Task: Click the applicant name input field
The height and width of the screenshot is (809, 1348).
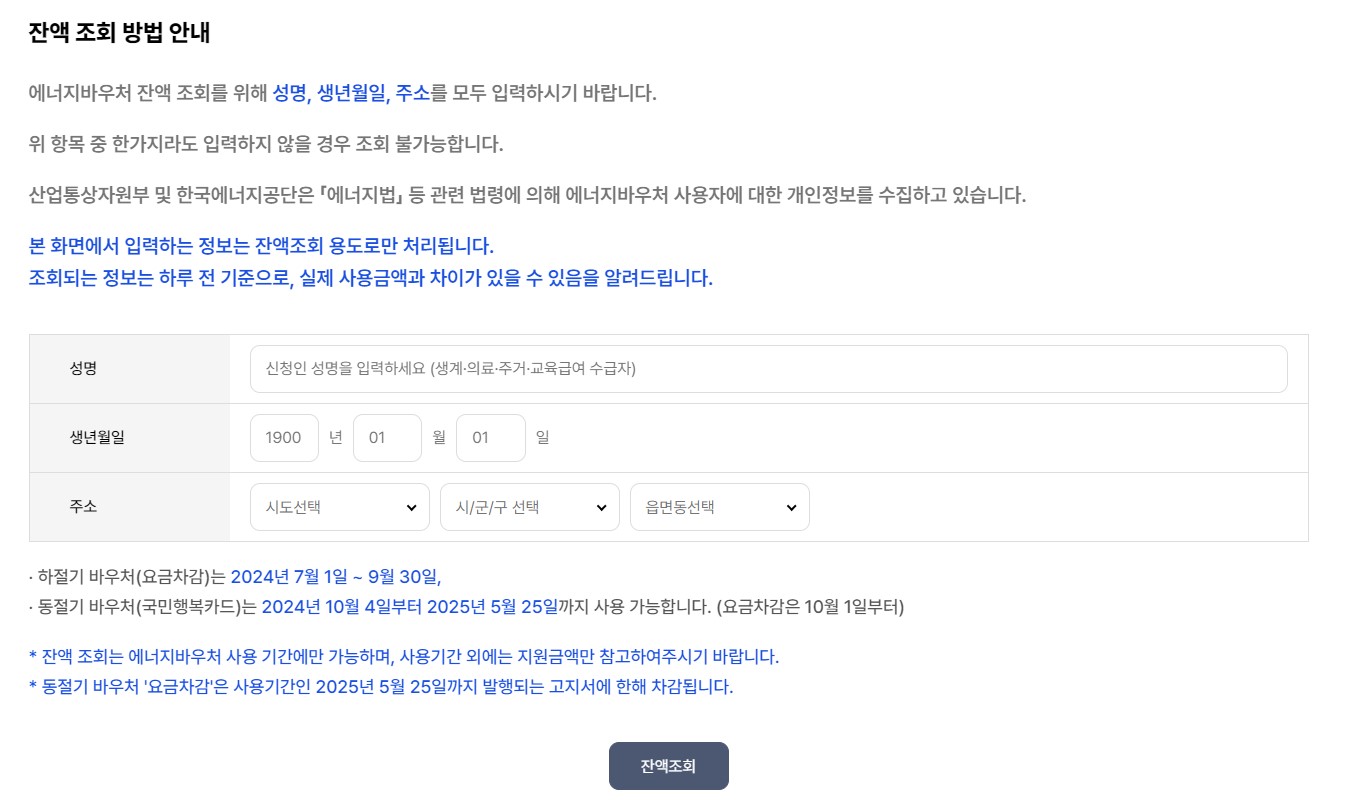Action: tap(768, 369)
